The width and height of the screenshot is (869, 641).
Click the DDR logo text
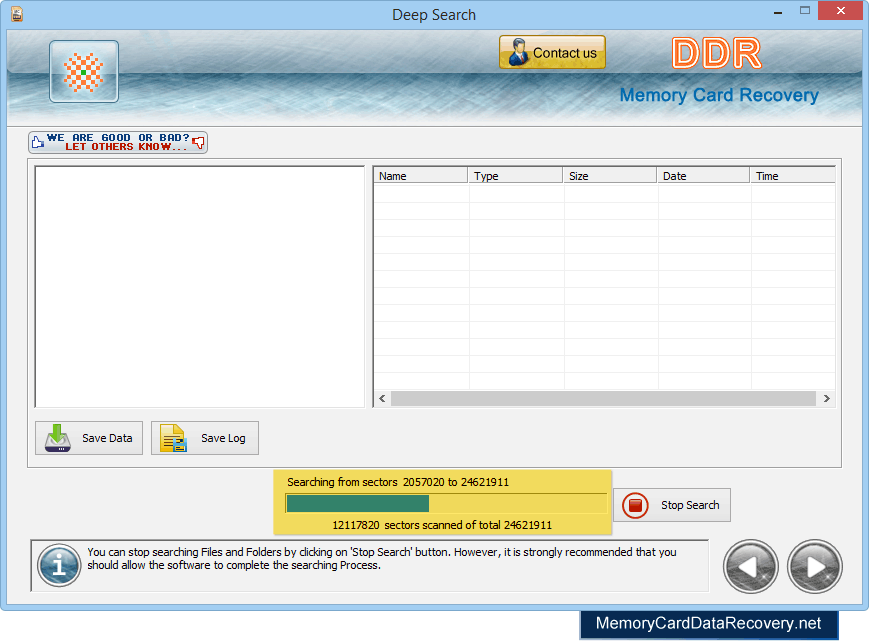point(717,54)
